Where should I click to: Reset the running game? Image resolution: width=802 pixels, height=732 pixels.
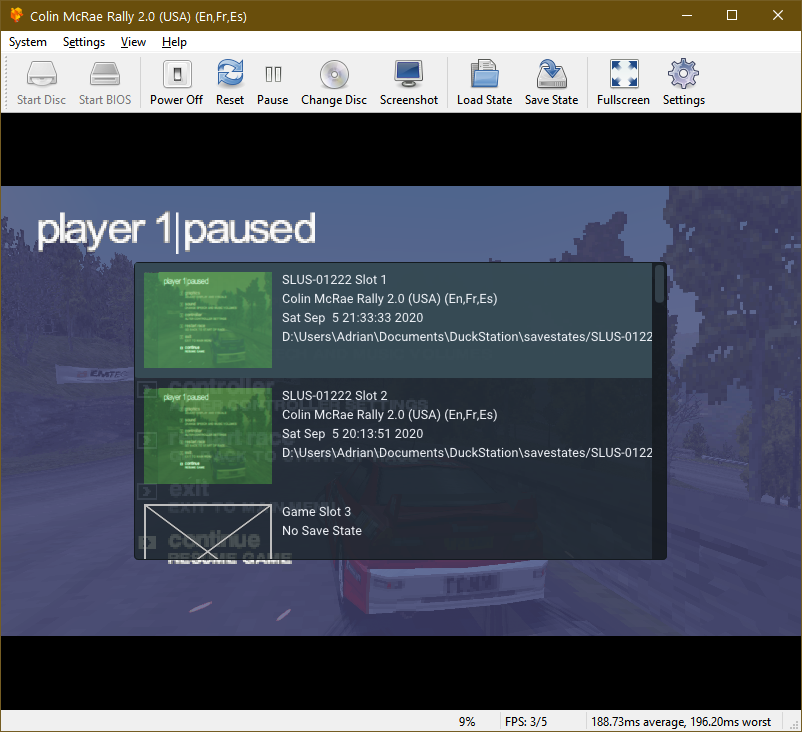(x=230, y=83)
